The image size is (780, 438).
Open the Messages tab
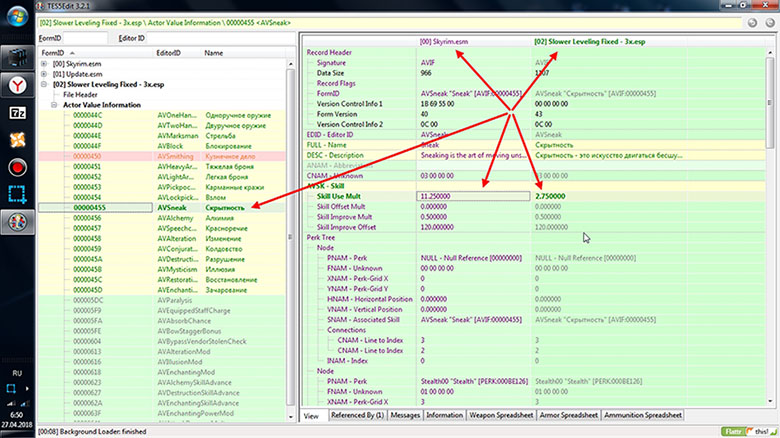(405, 415)
